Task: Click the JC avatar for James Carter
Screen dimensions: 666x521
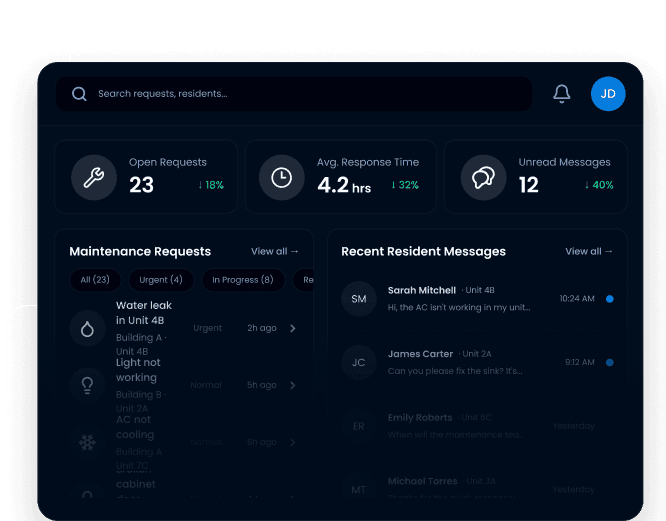Action: (359, 363)
